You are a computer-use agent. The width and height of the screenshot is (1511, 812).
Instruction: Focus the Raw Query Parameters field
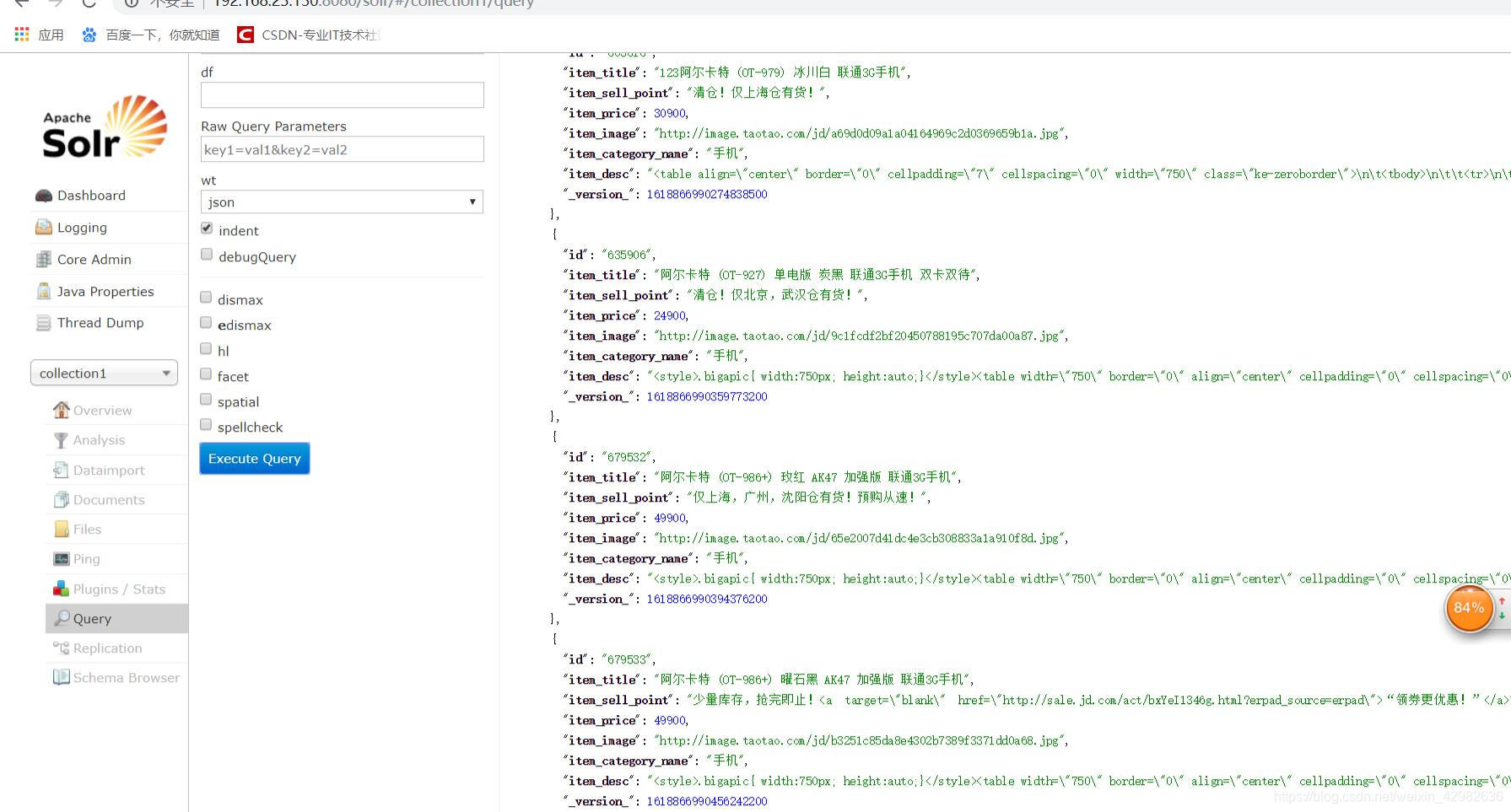(x=343, y=149)
